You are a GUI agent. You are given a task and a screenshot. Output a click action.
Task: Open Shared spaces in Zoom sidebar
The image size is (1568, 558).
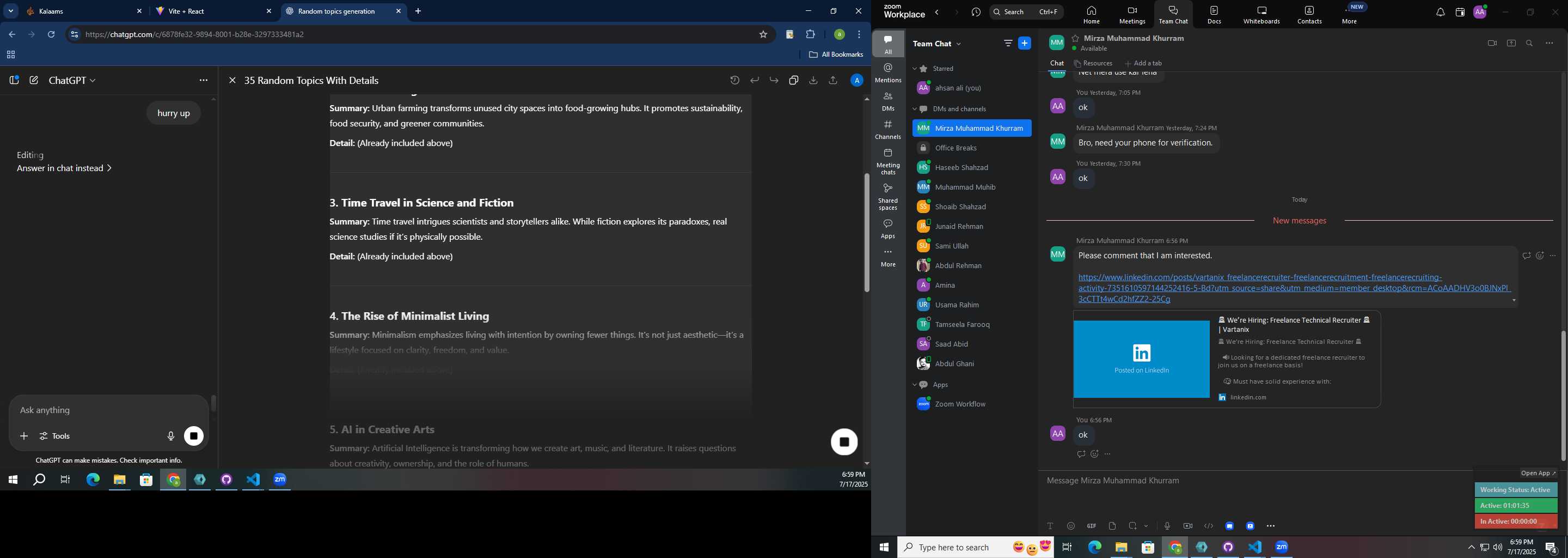coord(888,197)
